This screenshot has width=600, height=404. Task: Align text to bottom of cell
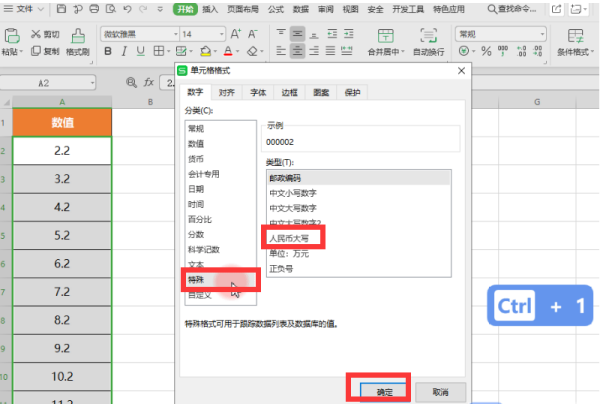tap(314, 34)
